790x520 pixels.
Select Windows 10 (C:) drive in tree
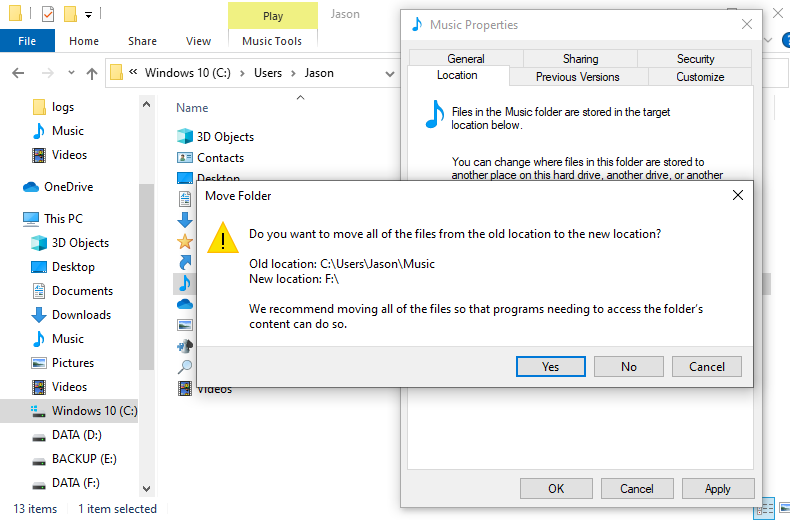pos(69,411)
